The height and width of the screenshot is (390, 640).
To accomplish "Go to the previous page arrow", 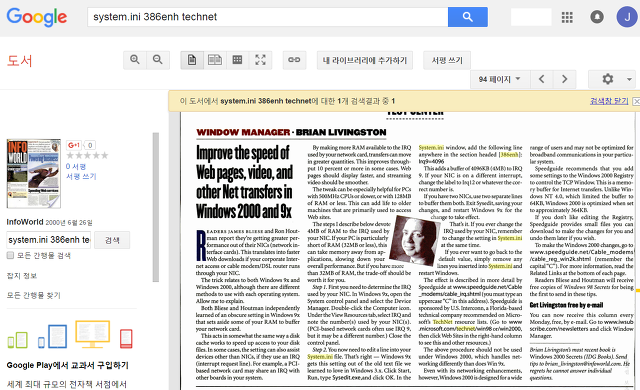I will point(542,79).
